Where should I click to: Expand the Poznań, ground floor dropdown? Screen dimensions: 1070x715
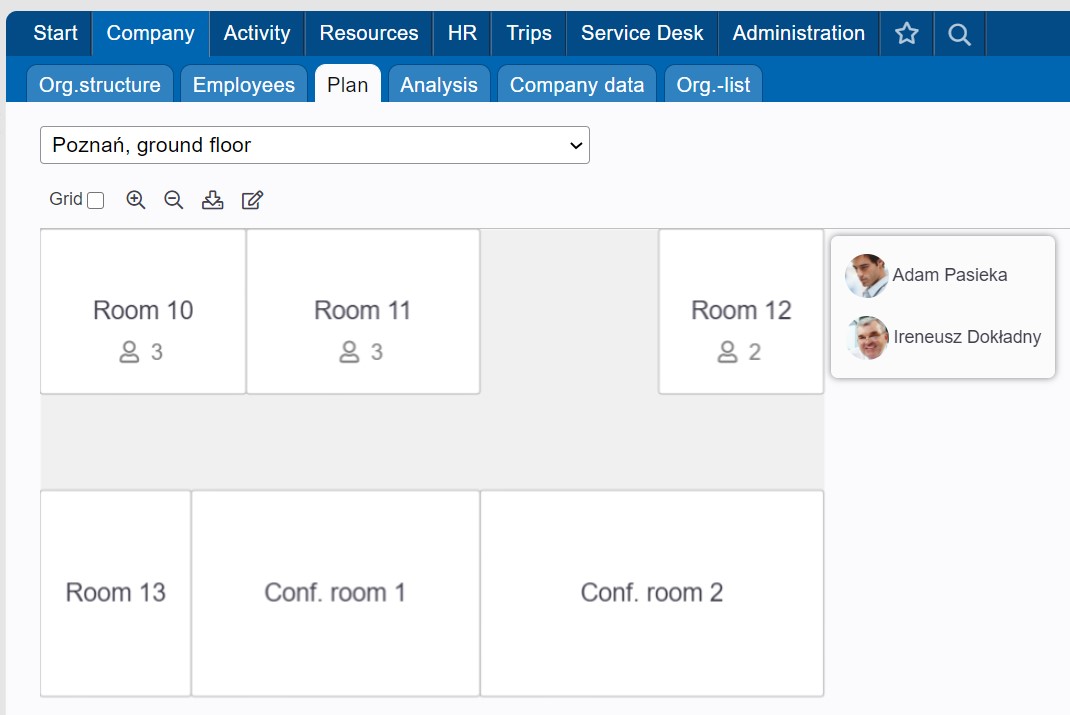click(315, 145)
